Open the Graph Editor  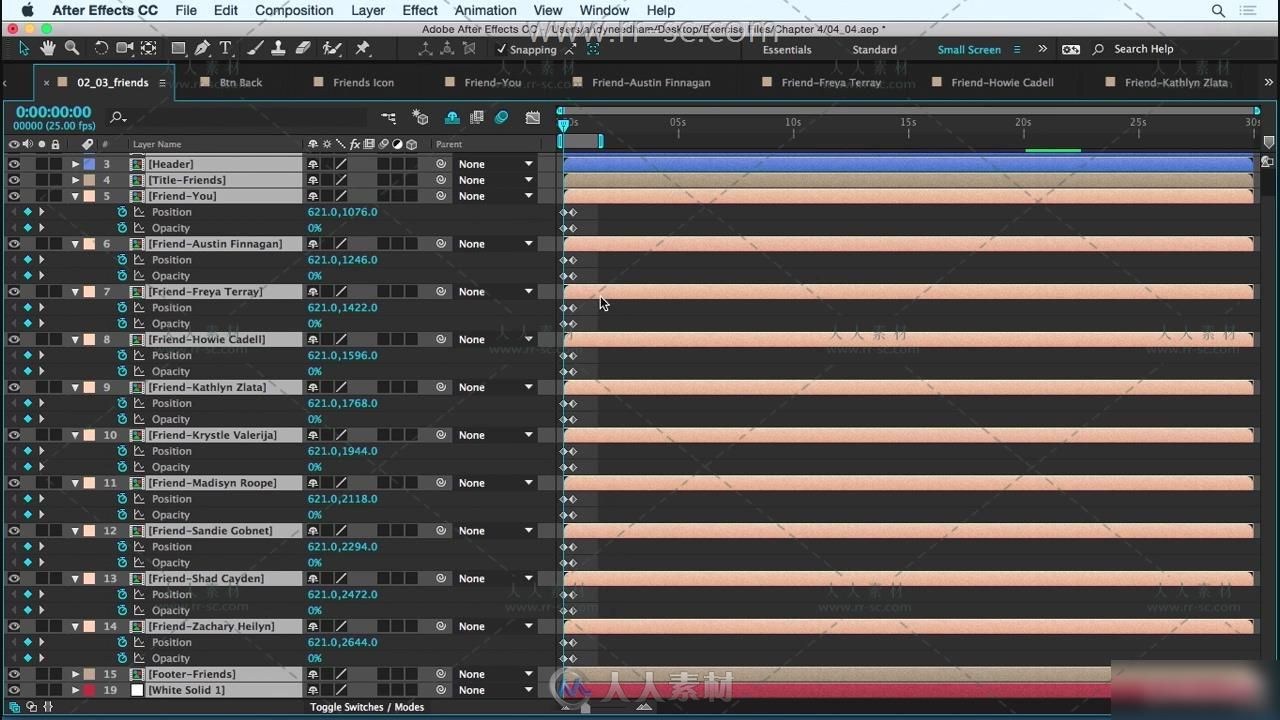533,118
